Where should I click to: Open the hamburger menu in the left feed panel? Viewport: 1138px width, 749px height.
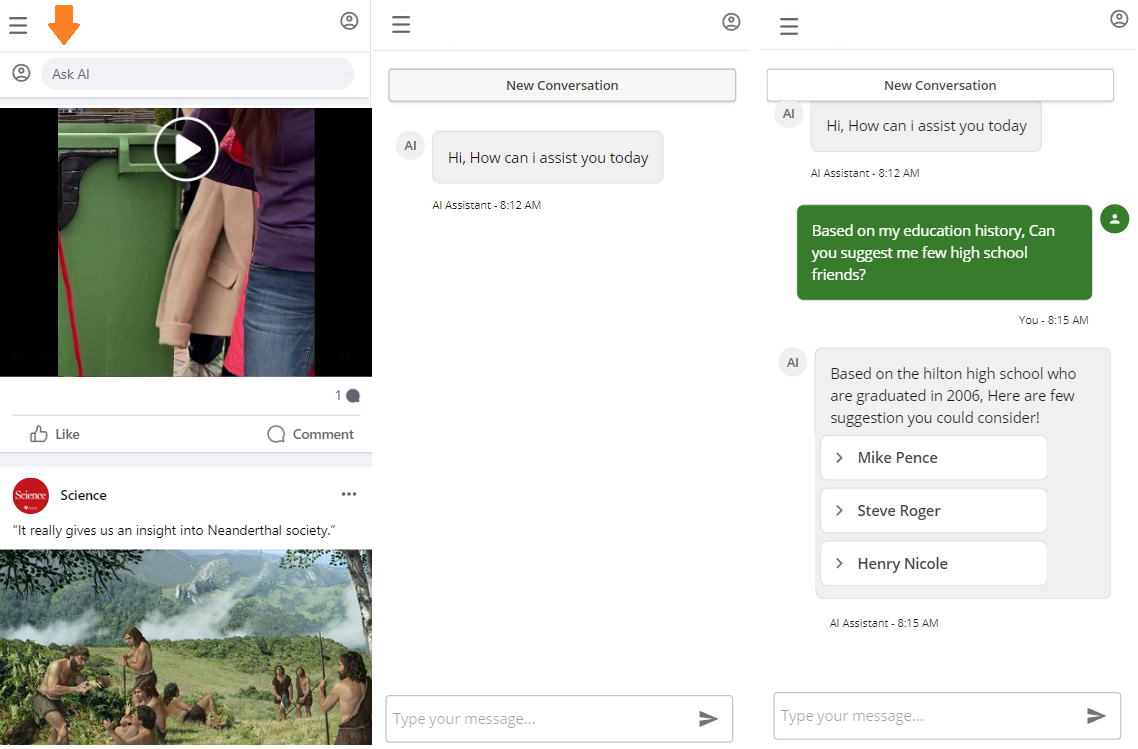(18, 25)
